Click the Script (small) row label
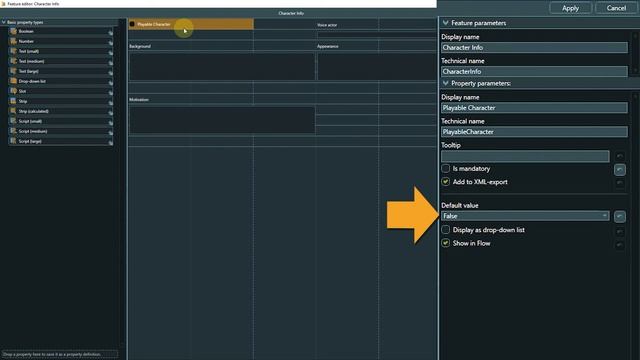This screenshot has width=640, height=360. point(30,121)
